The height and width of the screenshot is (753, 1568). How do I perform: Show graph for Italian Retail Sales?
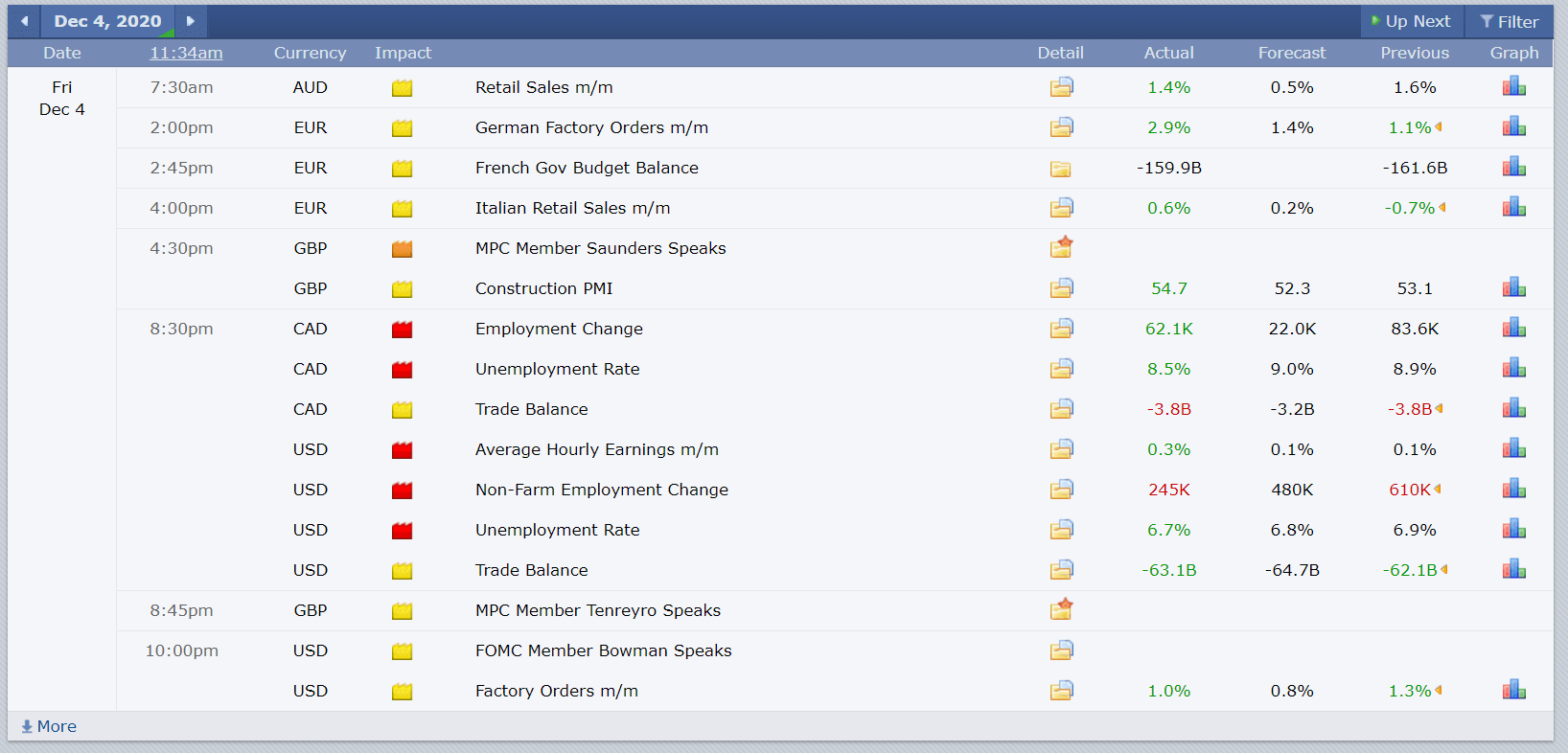(x=1514, y=208)
